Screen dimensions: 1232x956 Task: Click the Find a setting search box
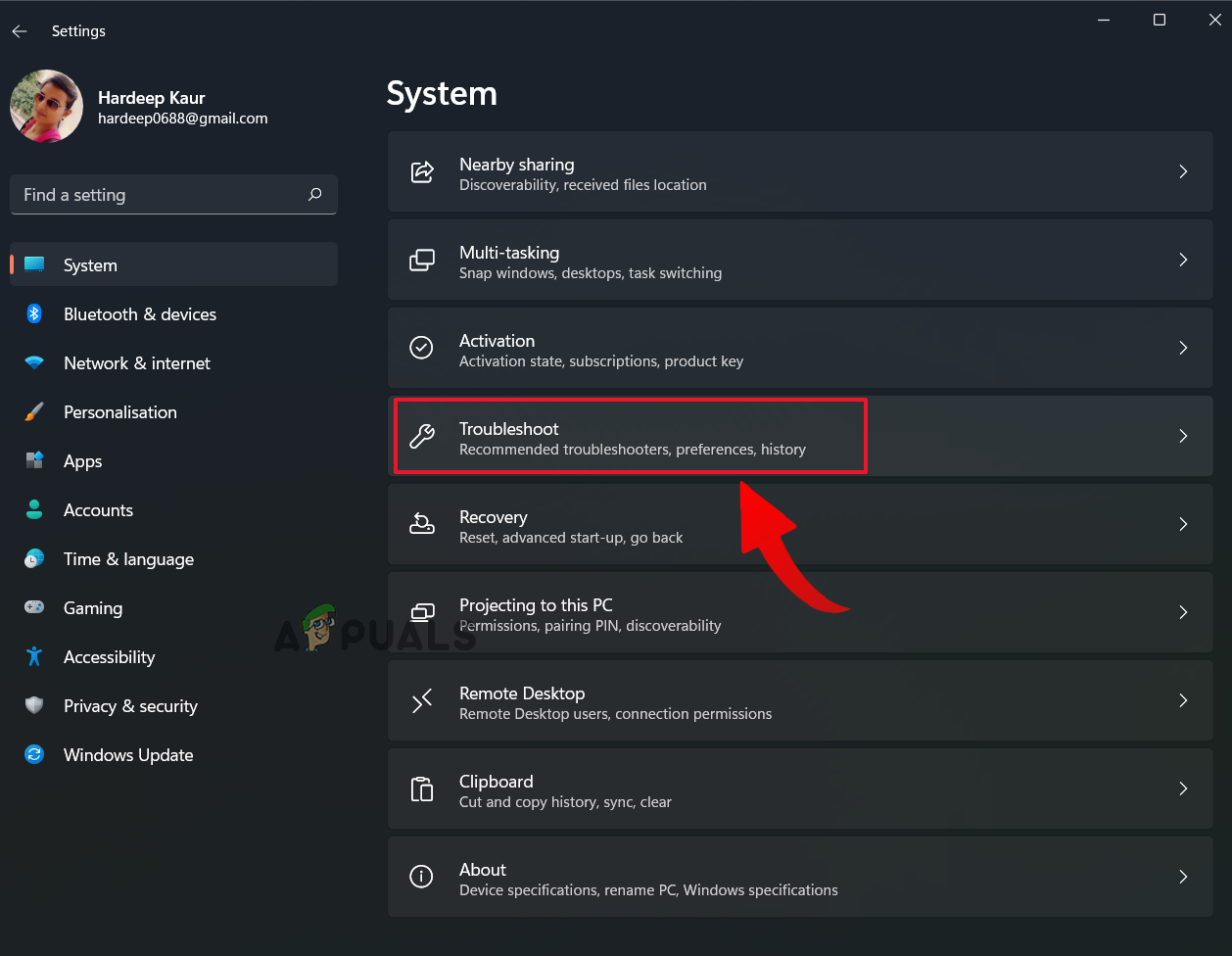pos(162,195)
